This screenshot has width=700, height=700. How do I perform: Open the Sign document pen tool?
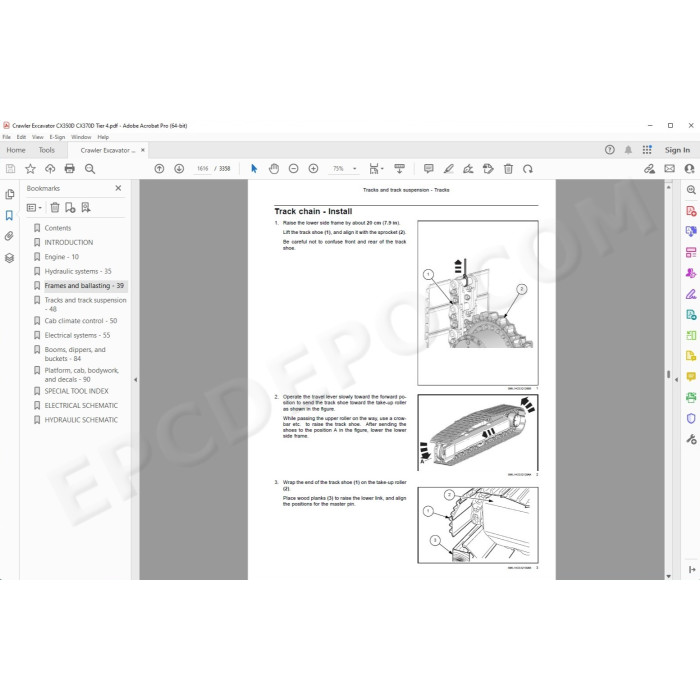[468, 169]
